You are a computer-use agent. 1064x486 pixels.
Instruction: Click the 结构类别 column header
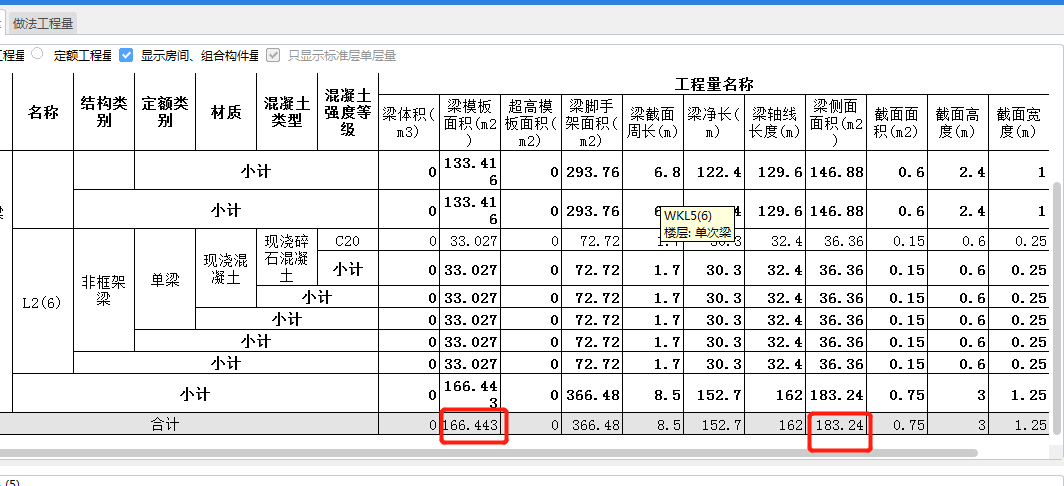pos(104,112)
